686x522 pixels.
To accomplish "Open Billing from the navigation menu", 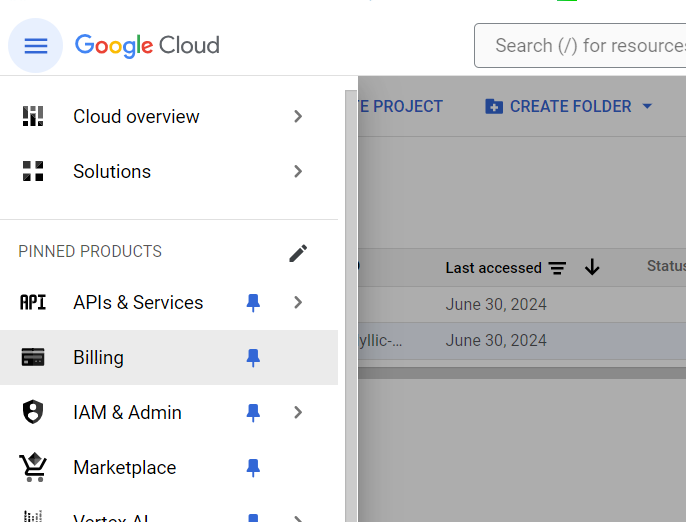I will pyautogui.click(x=98, y=358).
